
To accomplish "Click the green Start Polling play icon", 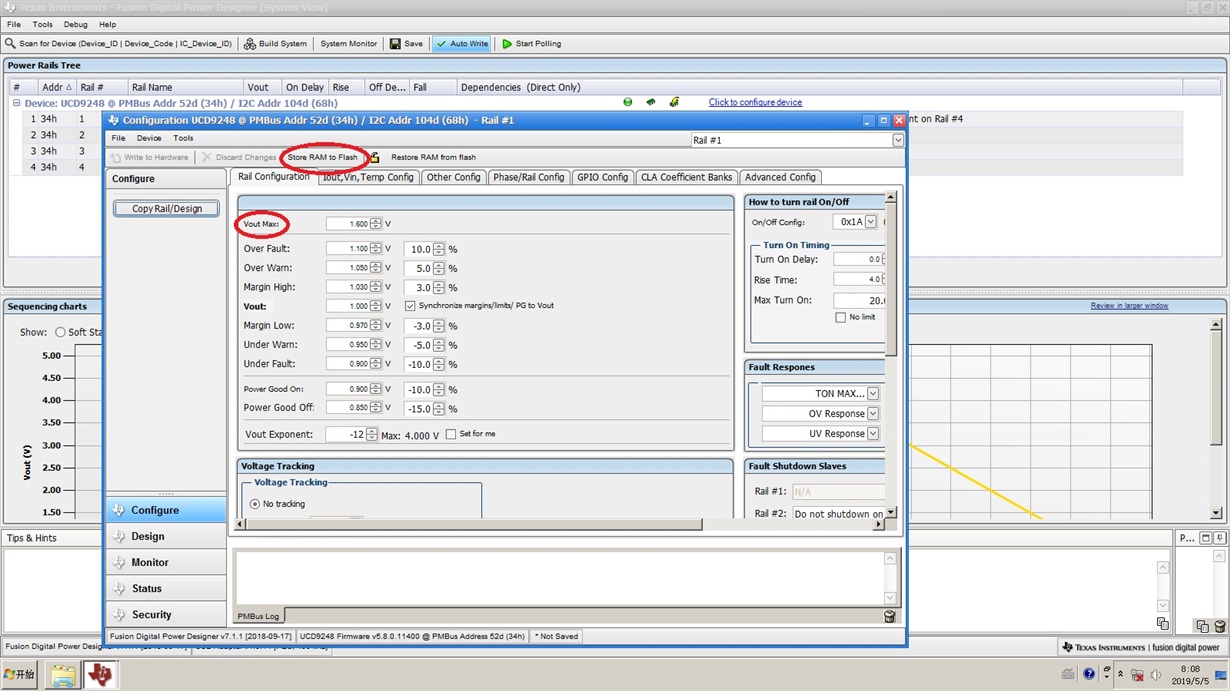I will [507, 44].
